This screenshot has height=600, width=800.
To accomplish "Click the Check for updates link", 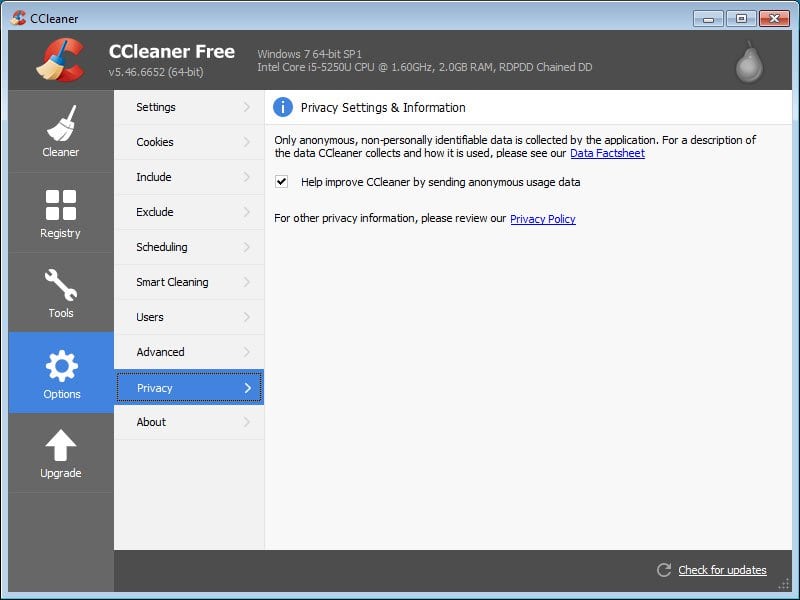I will tap(722, 570).
